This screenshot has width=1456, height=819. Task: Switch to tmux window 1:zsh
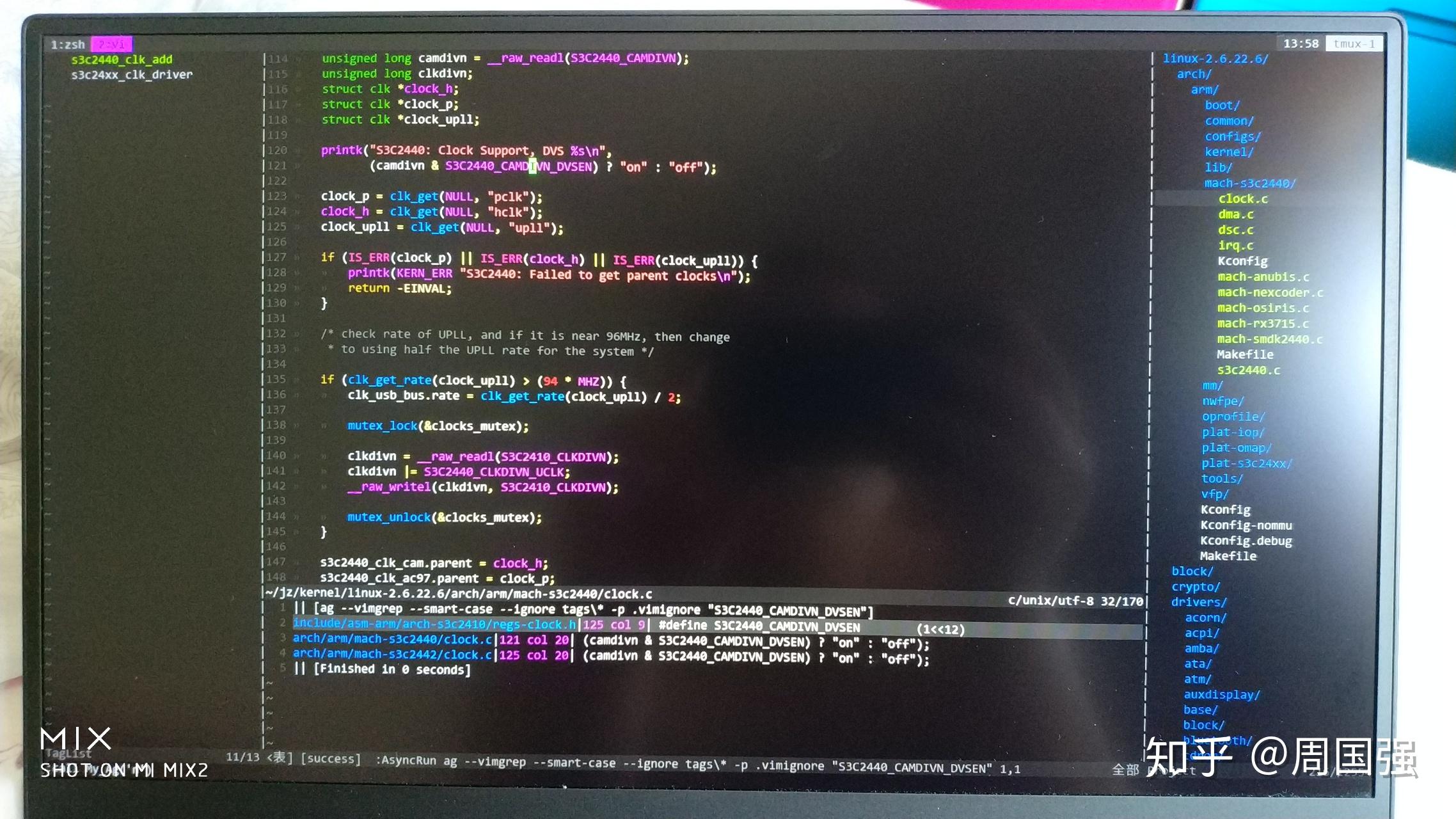(68, 44)
